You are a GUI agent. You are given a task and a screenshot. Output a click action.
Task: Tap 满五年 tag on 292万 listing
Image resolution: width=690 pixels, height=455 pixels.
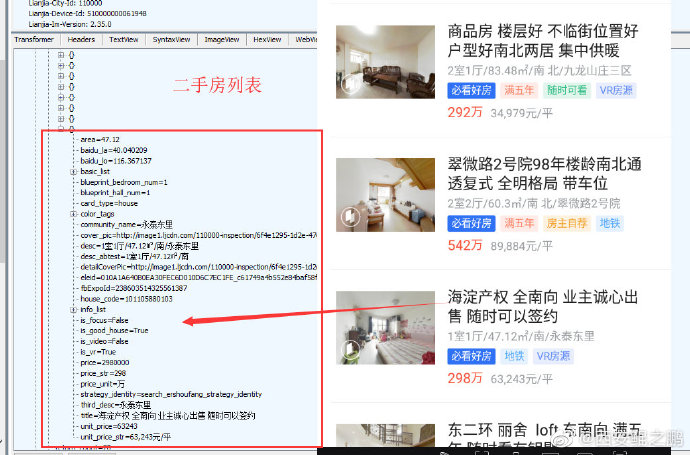coord(519,91)
